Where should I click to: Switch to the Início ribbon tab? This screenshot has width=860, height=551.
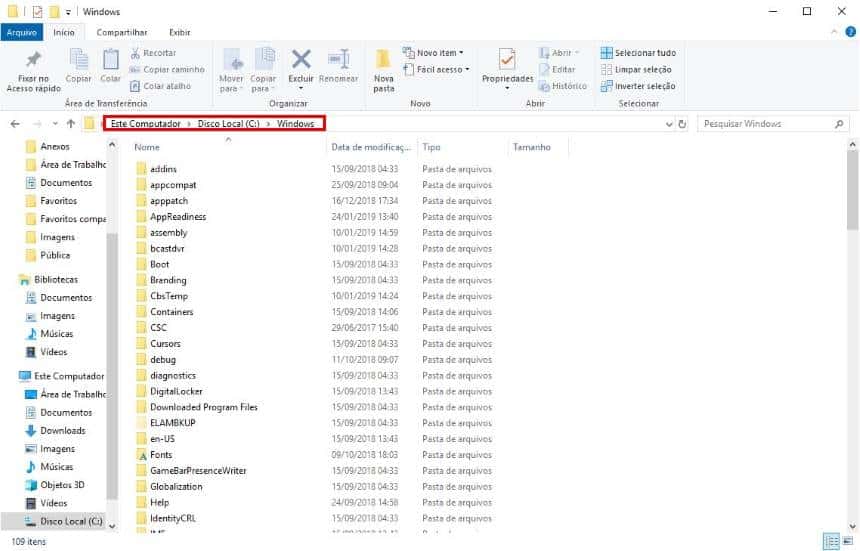[64, 32]
